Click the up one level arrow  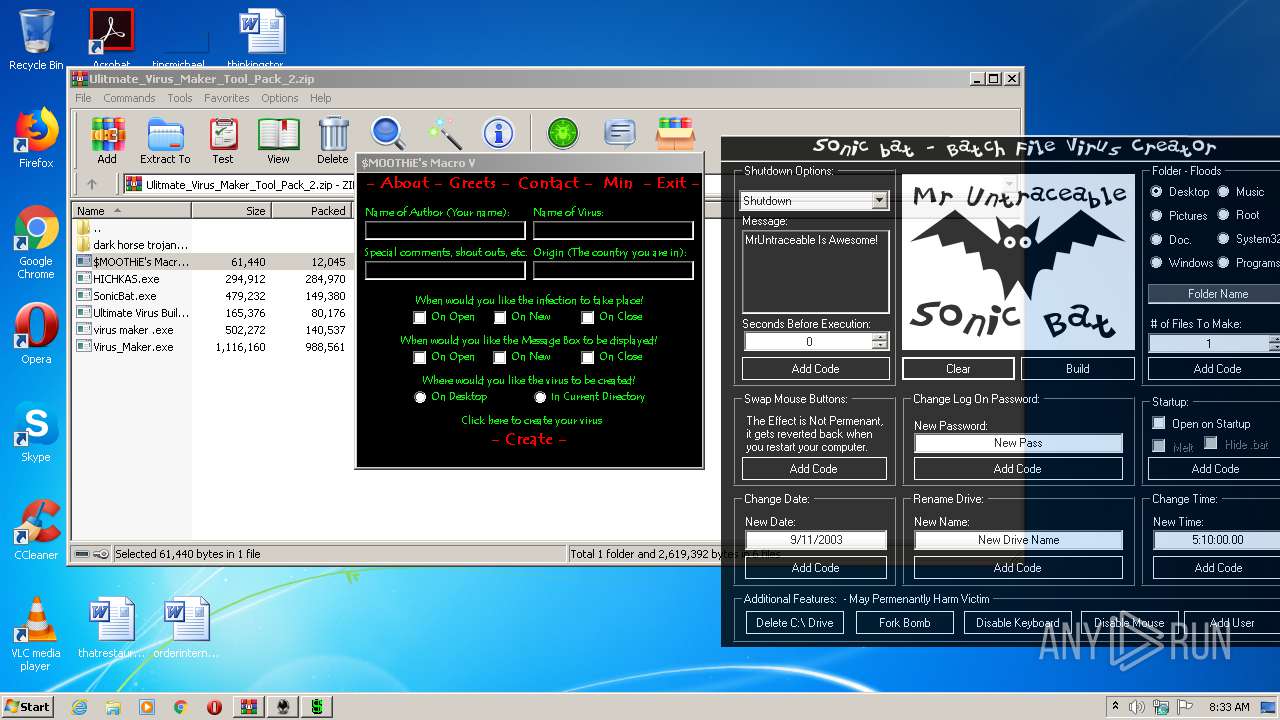point(92,184)
